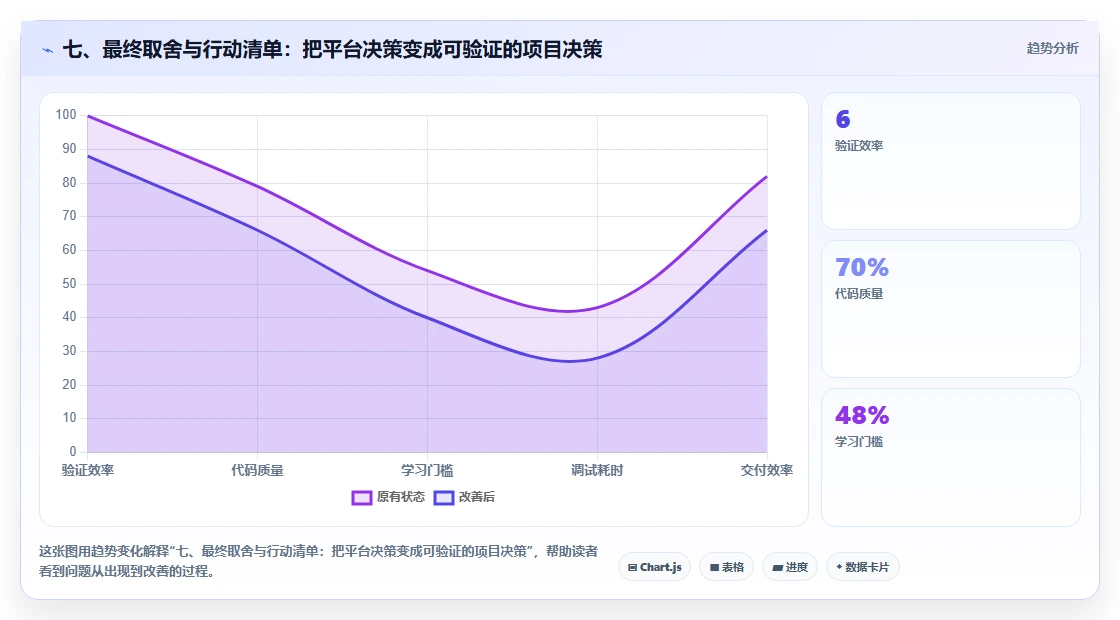Click the 6 value in 验证效率 card
This screenshot has width=1120, height=620.
pos(843,119)
